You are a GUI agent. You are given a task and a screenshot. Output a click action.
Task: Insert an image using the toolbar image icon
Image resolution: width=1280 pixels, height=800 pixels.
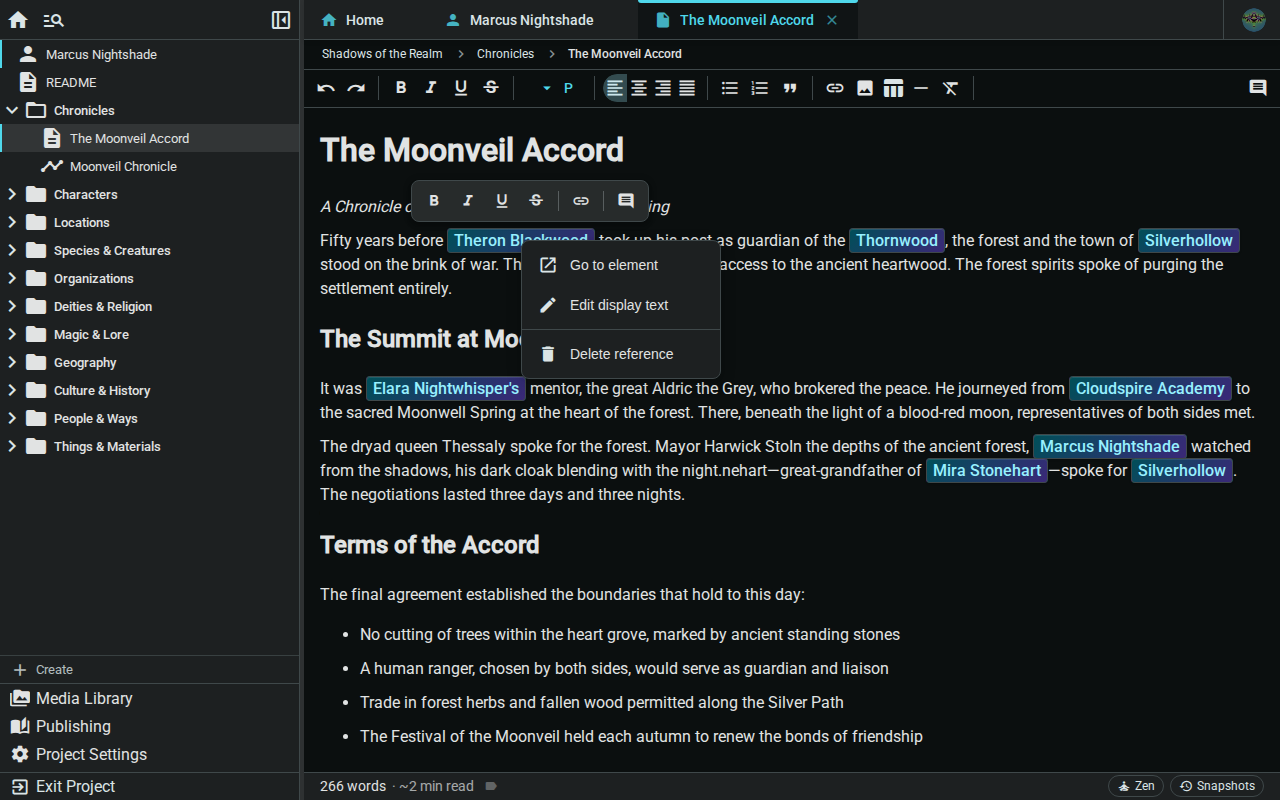[x=865, y=88]
